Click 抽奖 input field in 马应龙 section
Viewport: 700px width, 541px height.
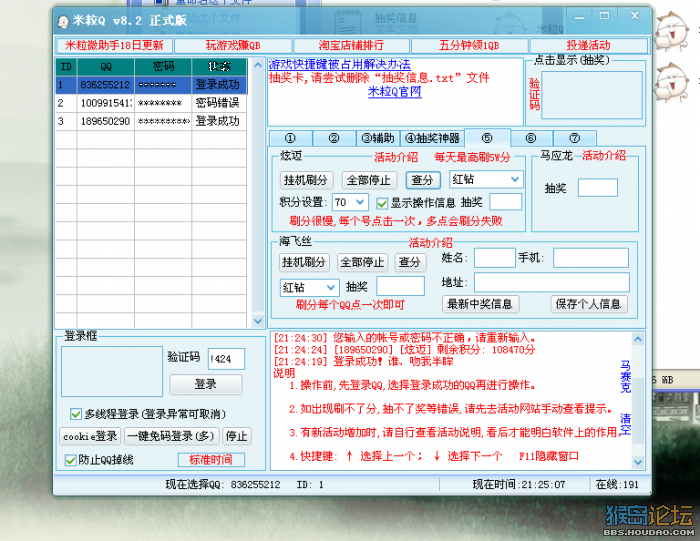coord(598,188)
